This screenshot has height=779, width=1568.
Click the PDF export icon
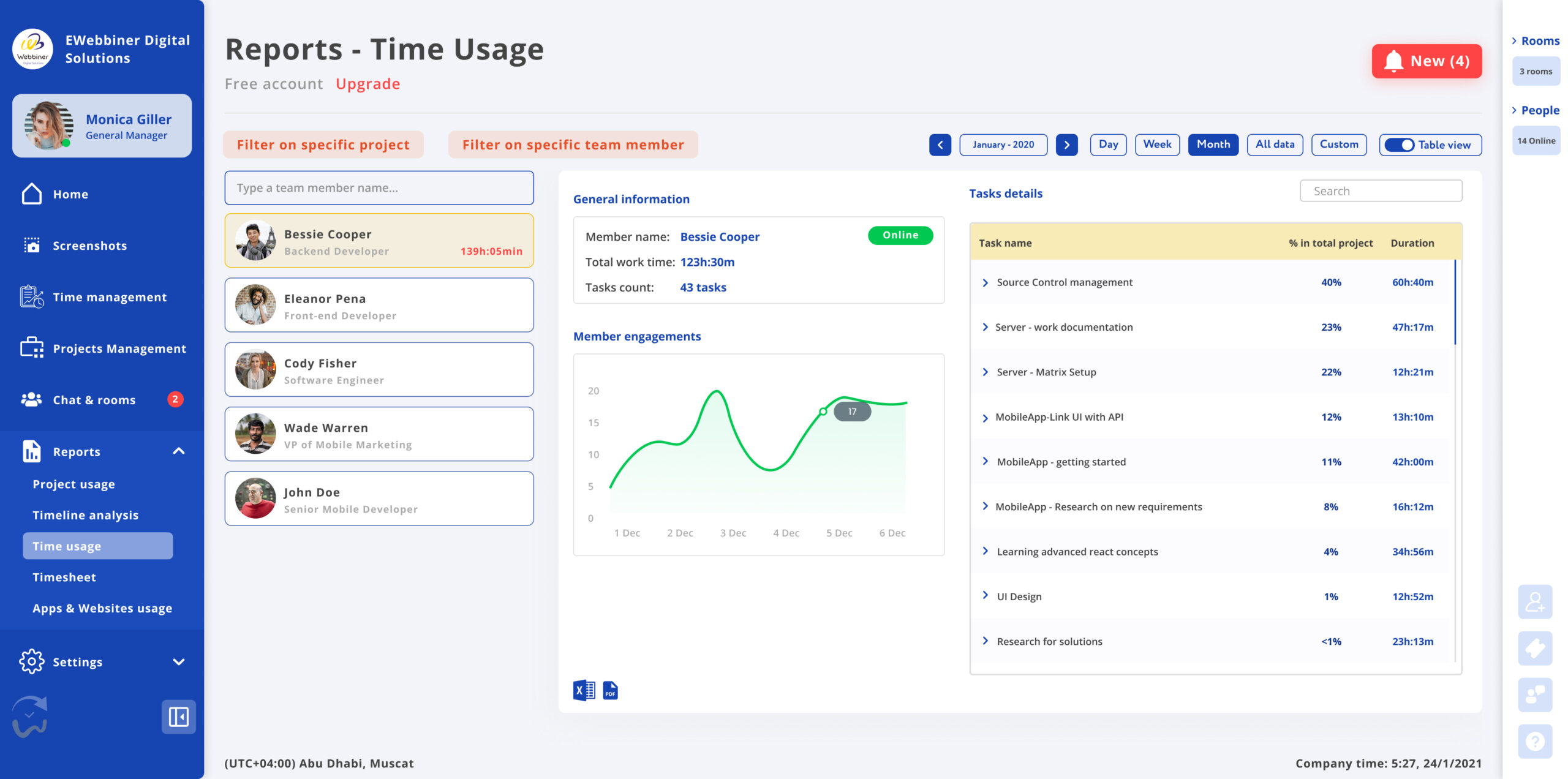tap(610, 690)
